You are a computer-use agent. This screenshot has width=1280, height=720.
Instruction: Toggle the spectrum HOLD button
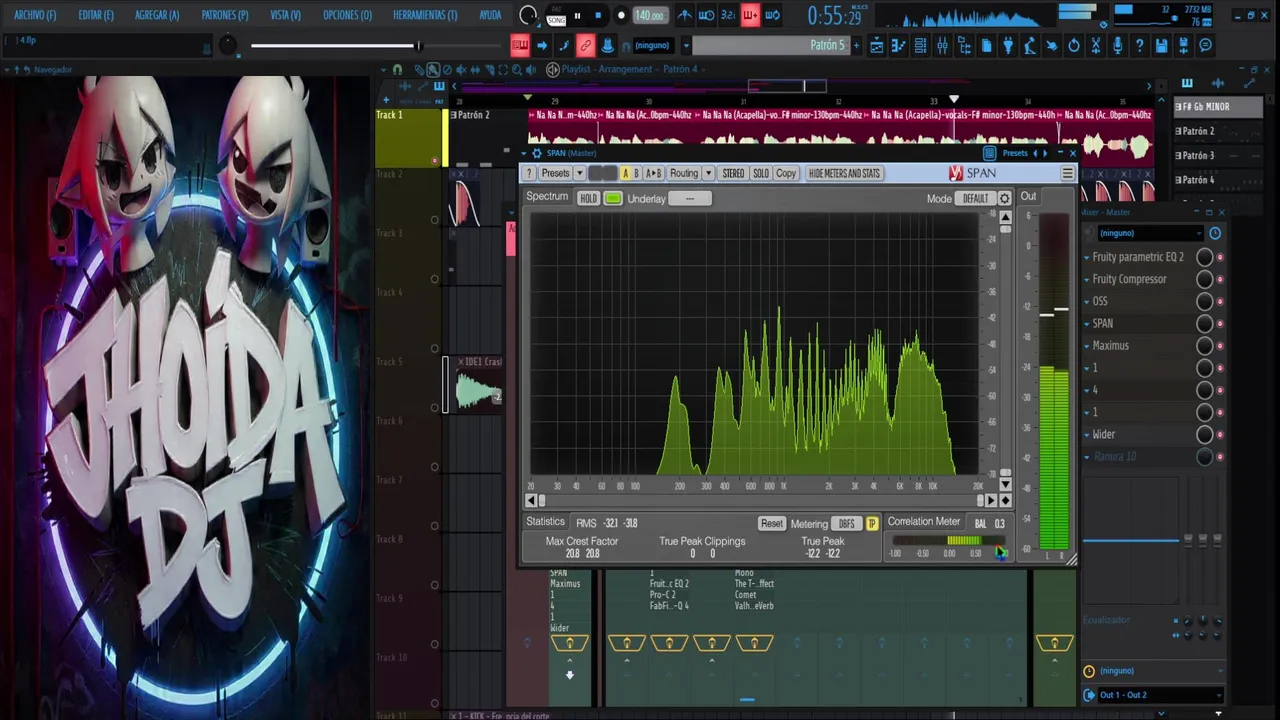[x=588, y=198]
